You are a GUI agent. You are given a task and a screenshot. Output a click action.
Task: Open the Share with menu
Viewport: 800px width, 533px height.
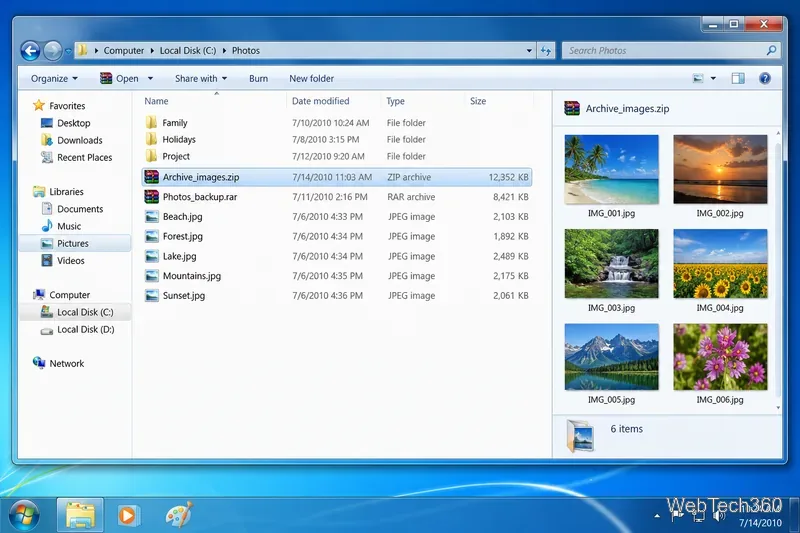(x=201, y=79)
